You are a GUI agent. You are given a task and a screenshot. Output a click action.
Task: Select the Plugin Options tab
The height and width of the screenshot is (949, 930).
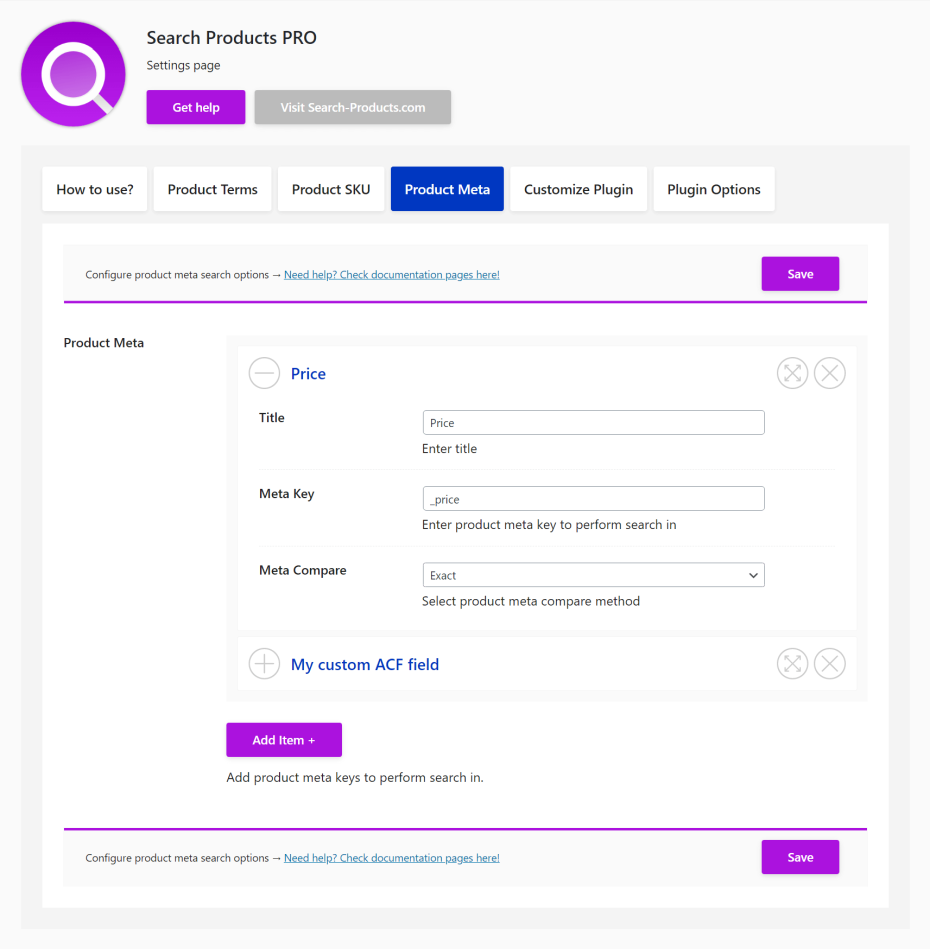click(x=713, y=189)
